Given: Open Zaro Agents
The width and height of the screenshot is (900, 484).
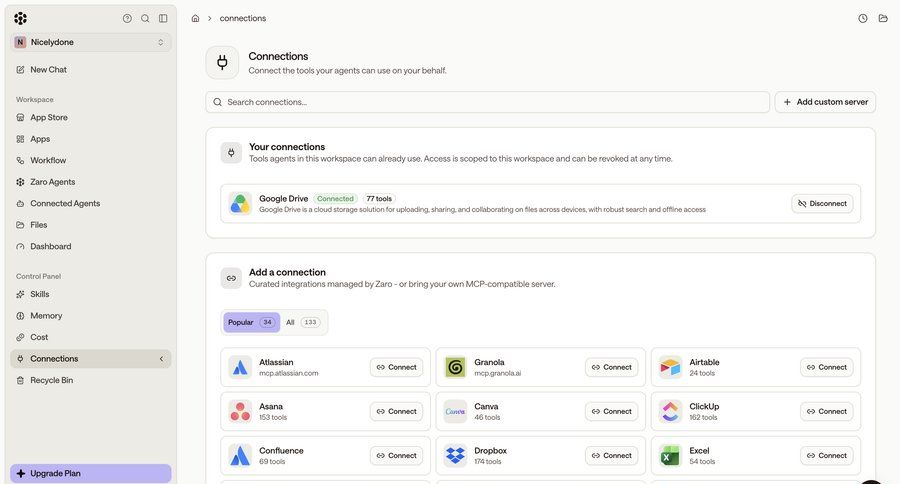Looking at the screenshot, I should [x=91, y=182].
